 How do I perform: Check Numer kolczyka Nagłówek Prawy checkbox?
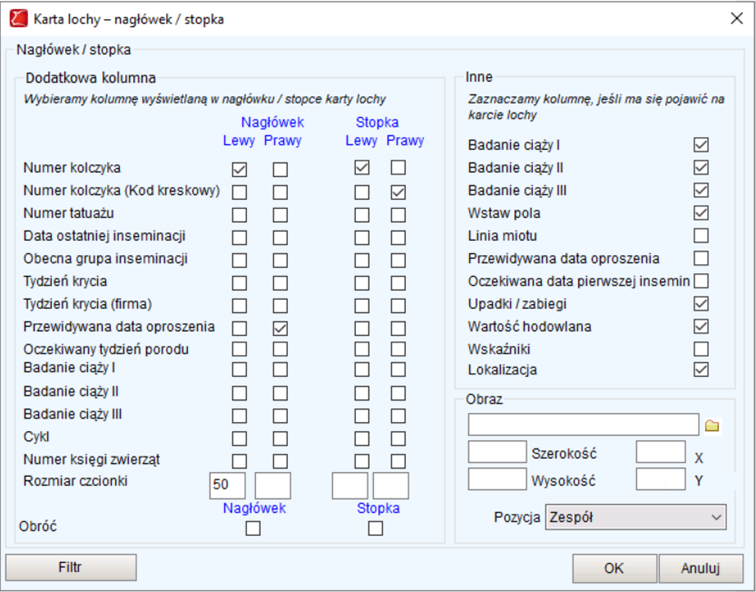(280, 169)
